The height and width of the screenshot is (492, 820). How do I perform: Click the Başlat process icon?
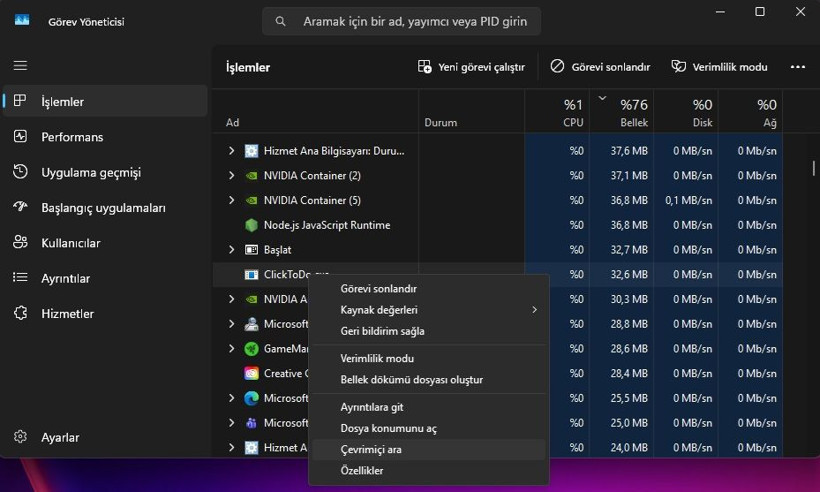point(252,250)
